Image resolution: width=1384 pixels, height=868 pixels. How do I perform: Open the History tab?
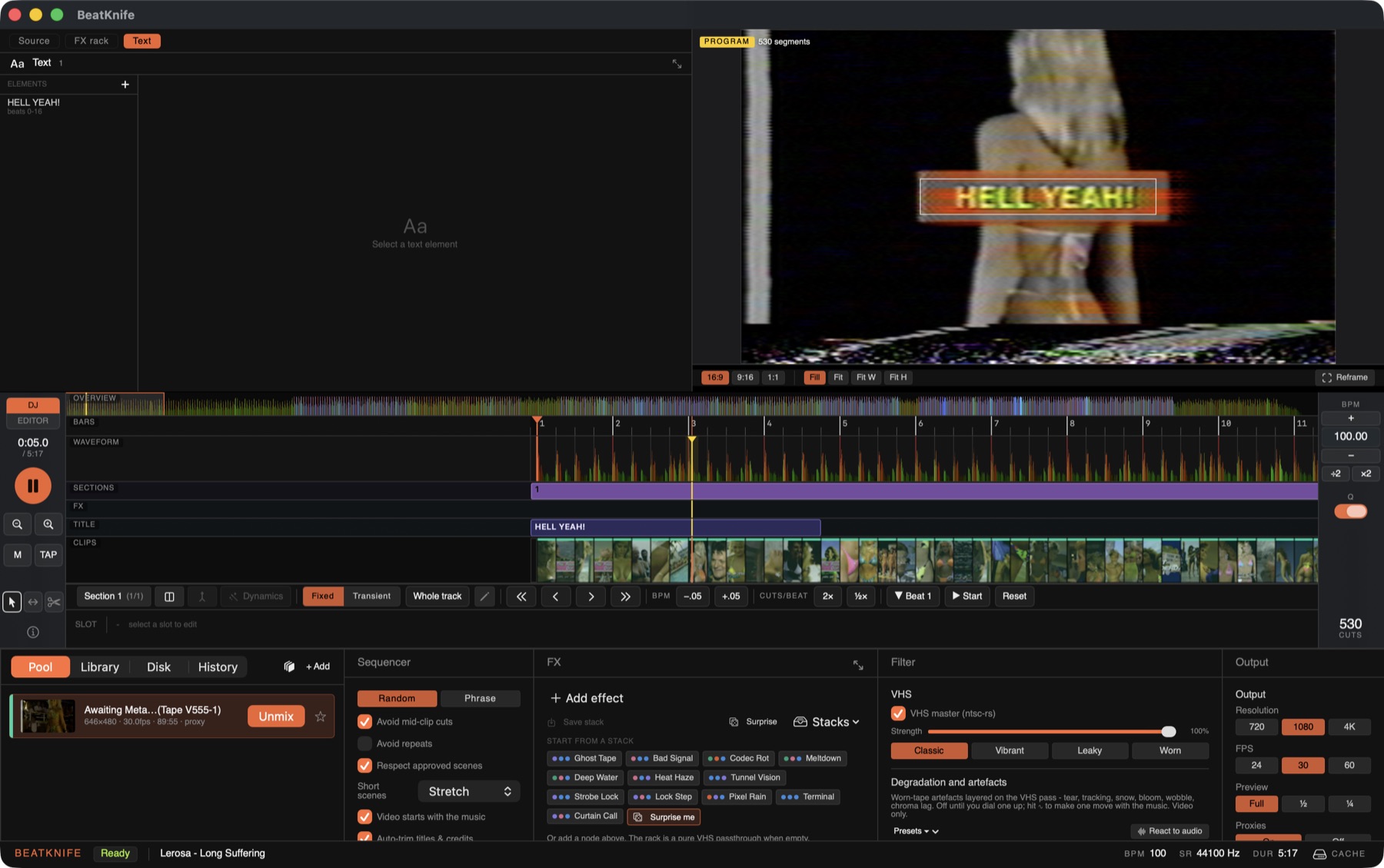pos(218,667)
